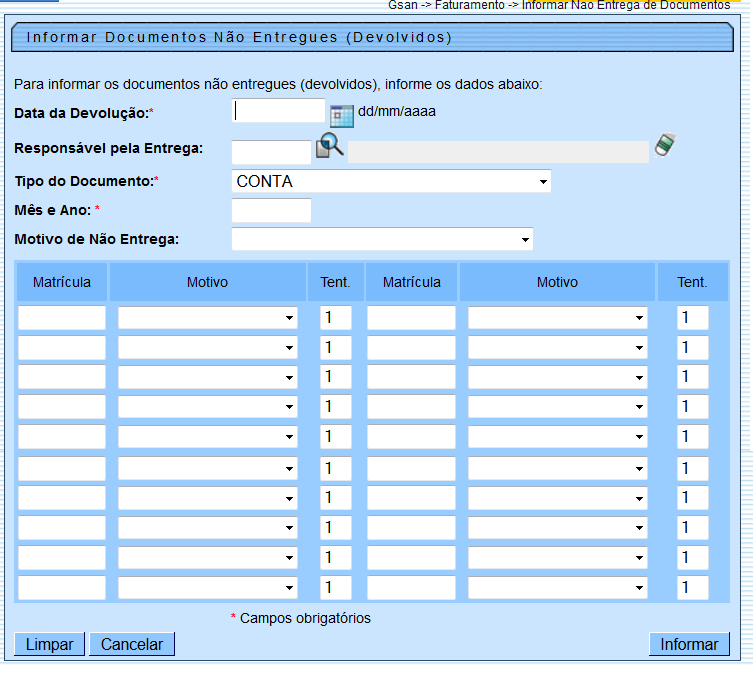Select first row right Matrícula field
The image size is (753, 676).
(411, 318)
